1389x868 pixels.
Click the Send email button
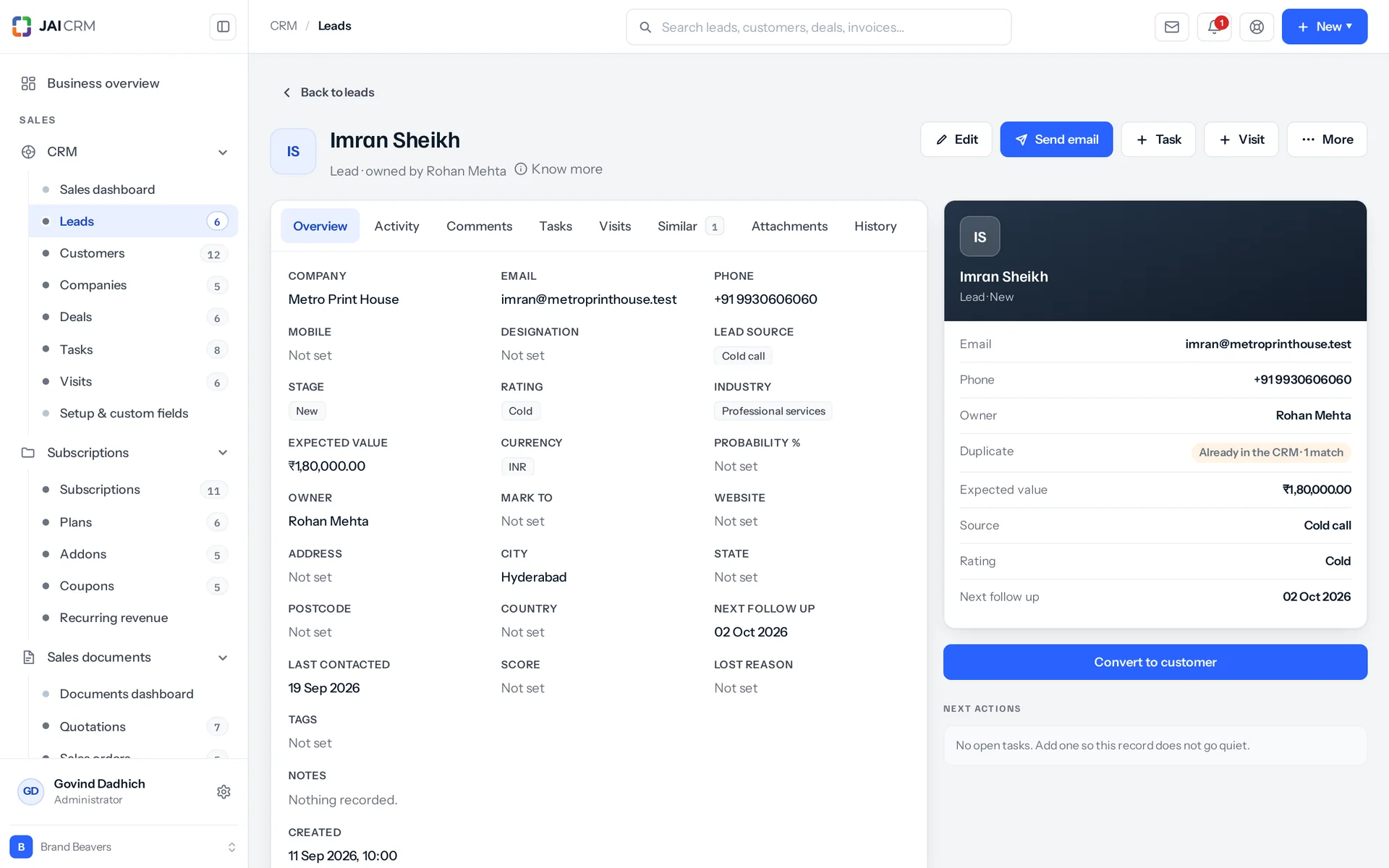[x=1056, y=140]
